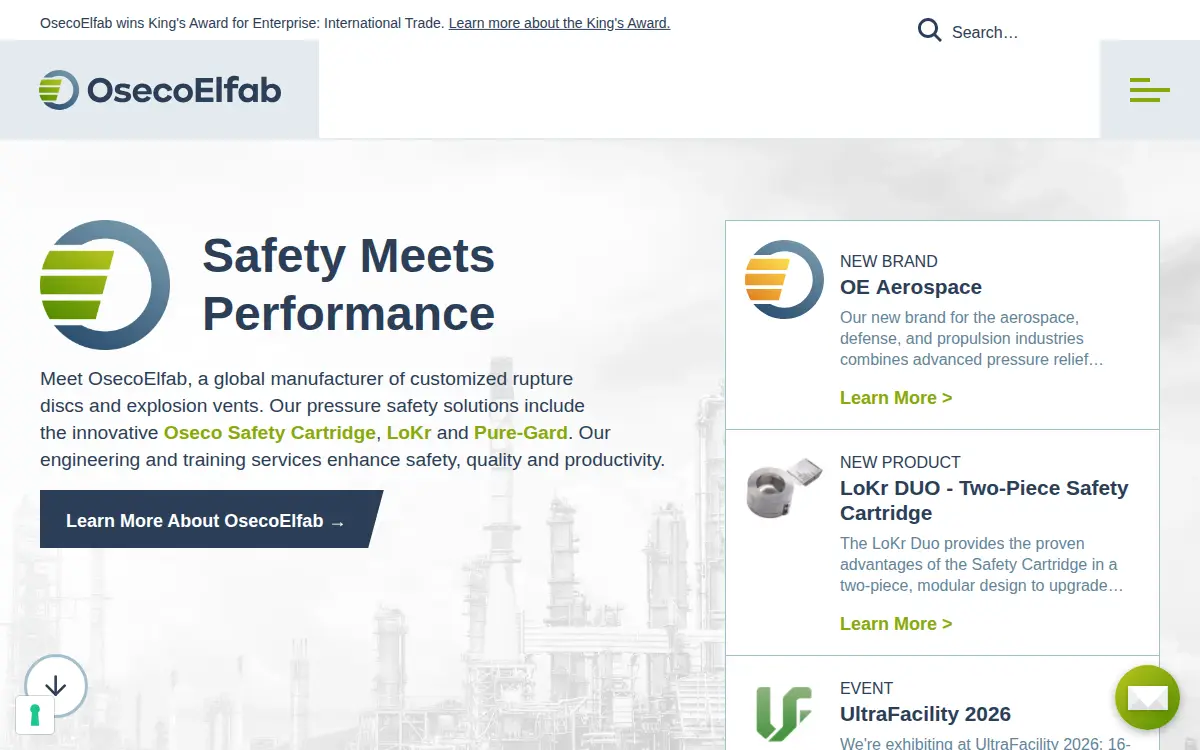The image size is (1200, 750).
Task: Click the OsecoElfab logo in header
Action: click(160, 90)
